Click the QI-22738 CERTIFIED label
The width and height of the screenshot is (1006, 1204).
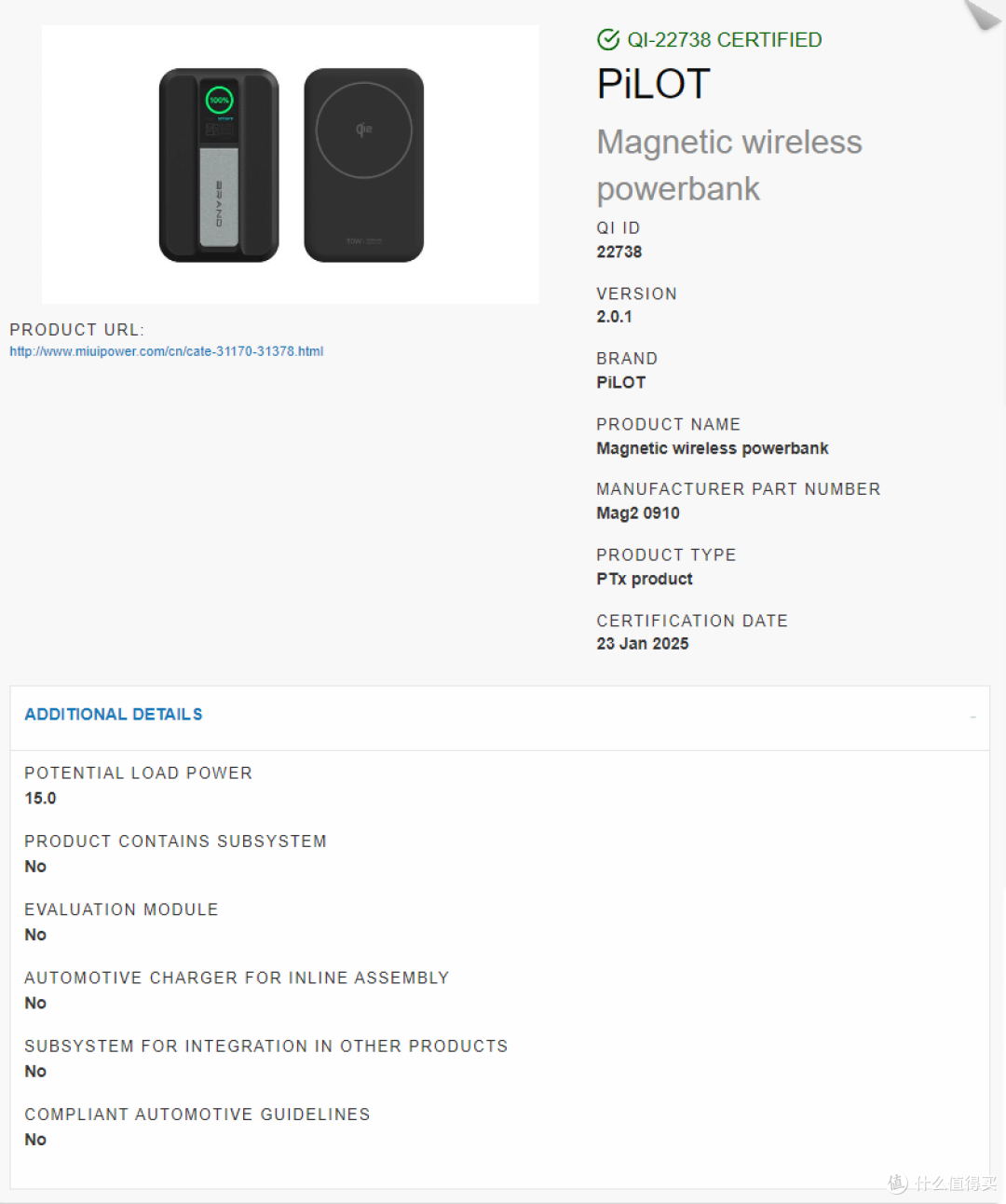click(x=725, y=40)
